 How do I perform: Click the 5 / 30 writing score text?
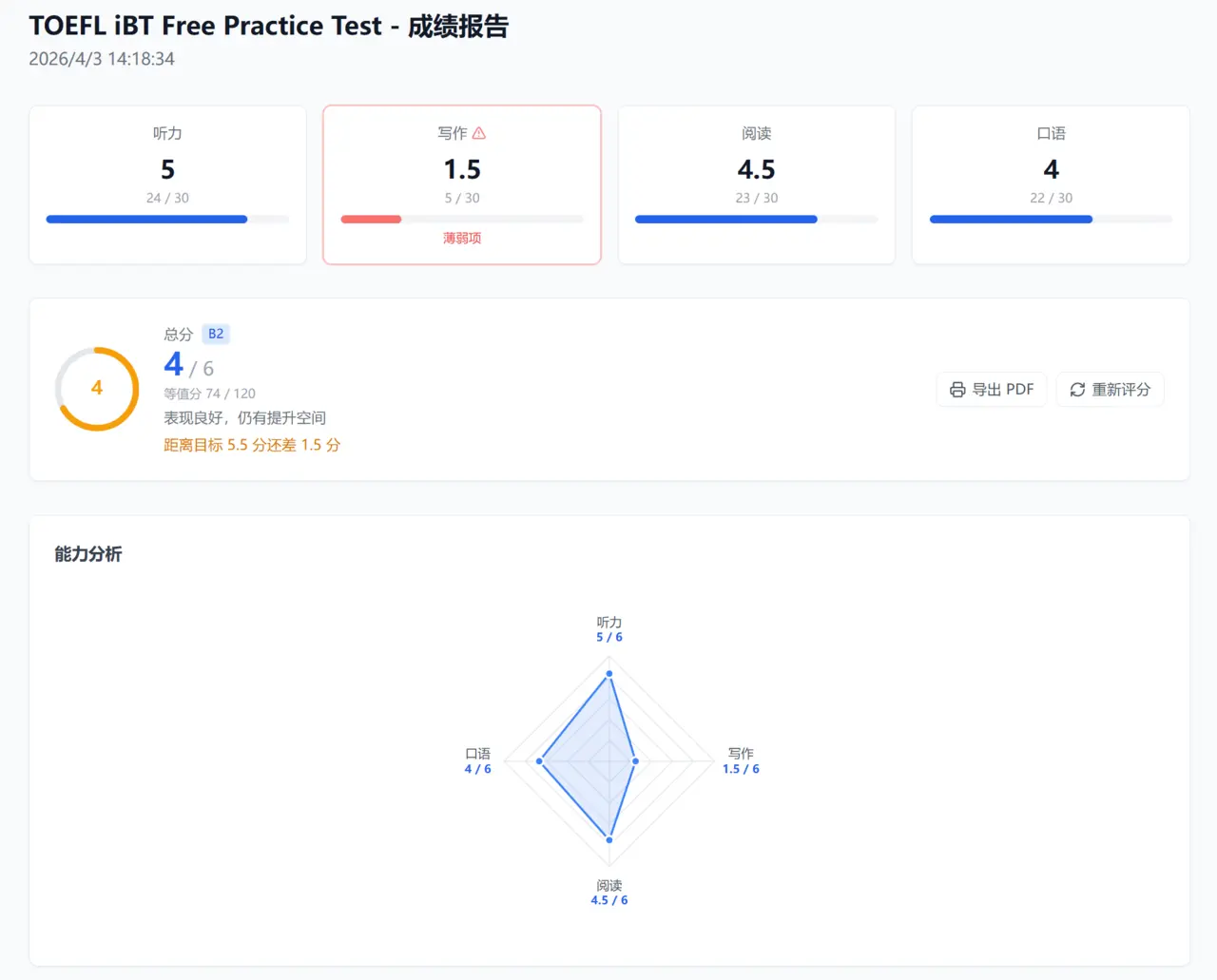[x=462, y=198]
